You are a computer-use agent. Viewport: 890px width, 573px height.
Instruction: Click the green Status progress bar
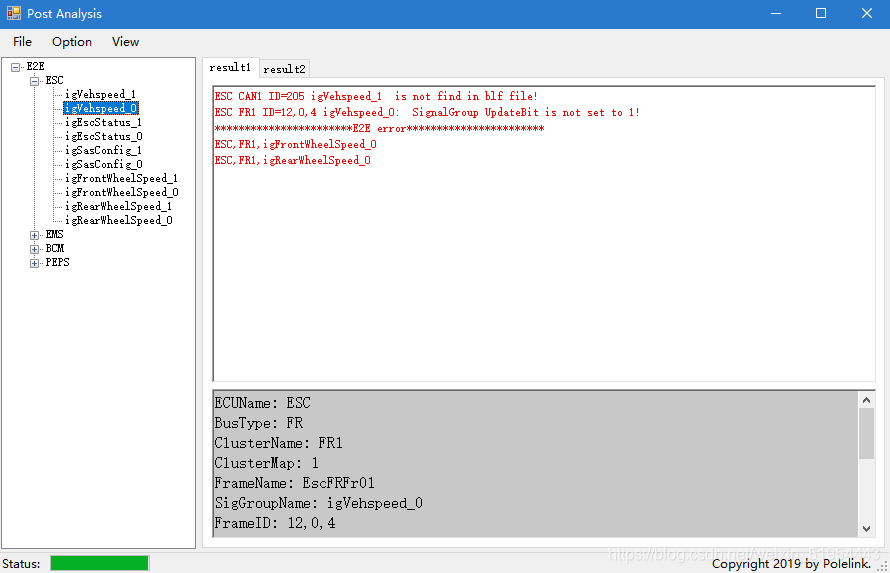pos(99,563)
